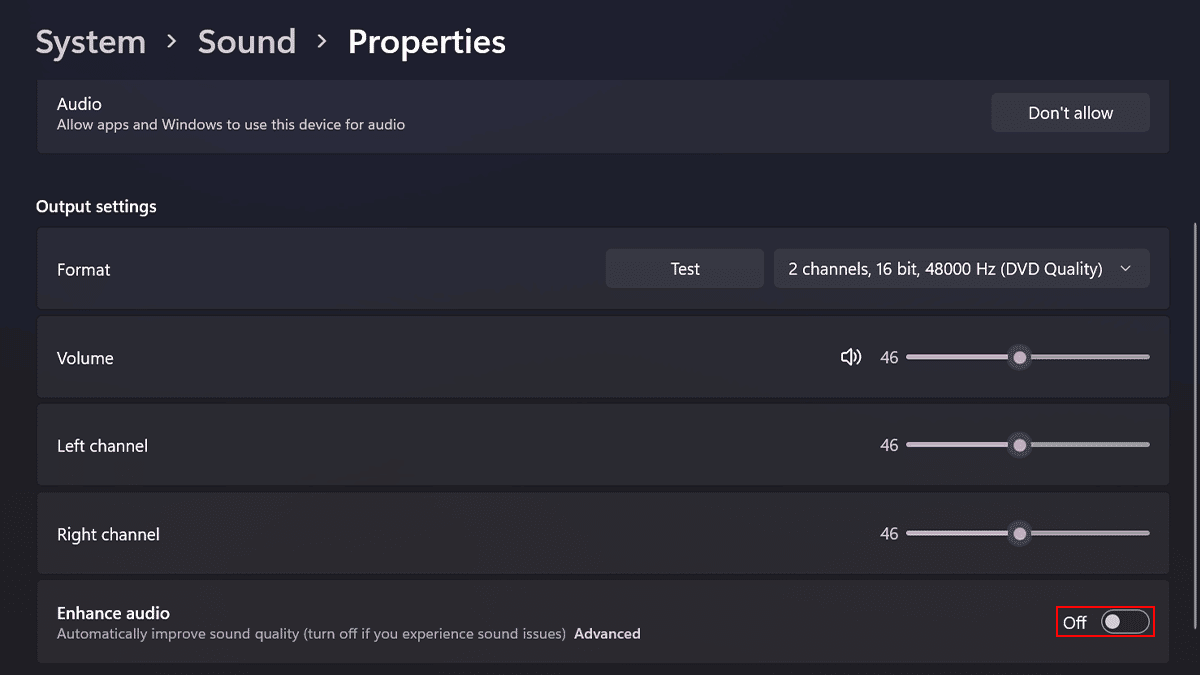This screenshot has width=1200, height=675.
Task: Click the far right end of Volume slider track
Action: (x=1145, y=357)
